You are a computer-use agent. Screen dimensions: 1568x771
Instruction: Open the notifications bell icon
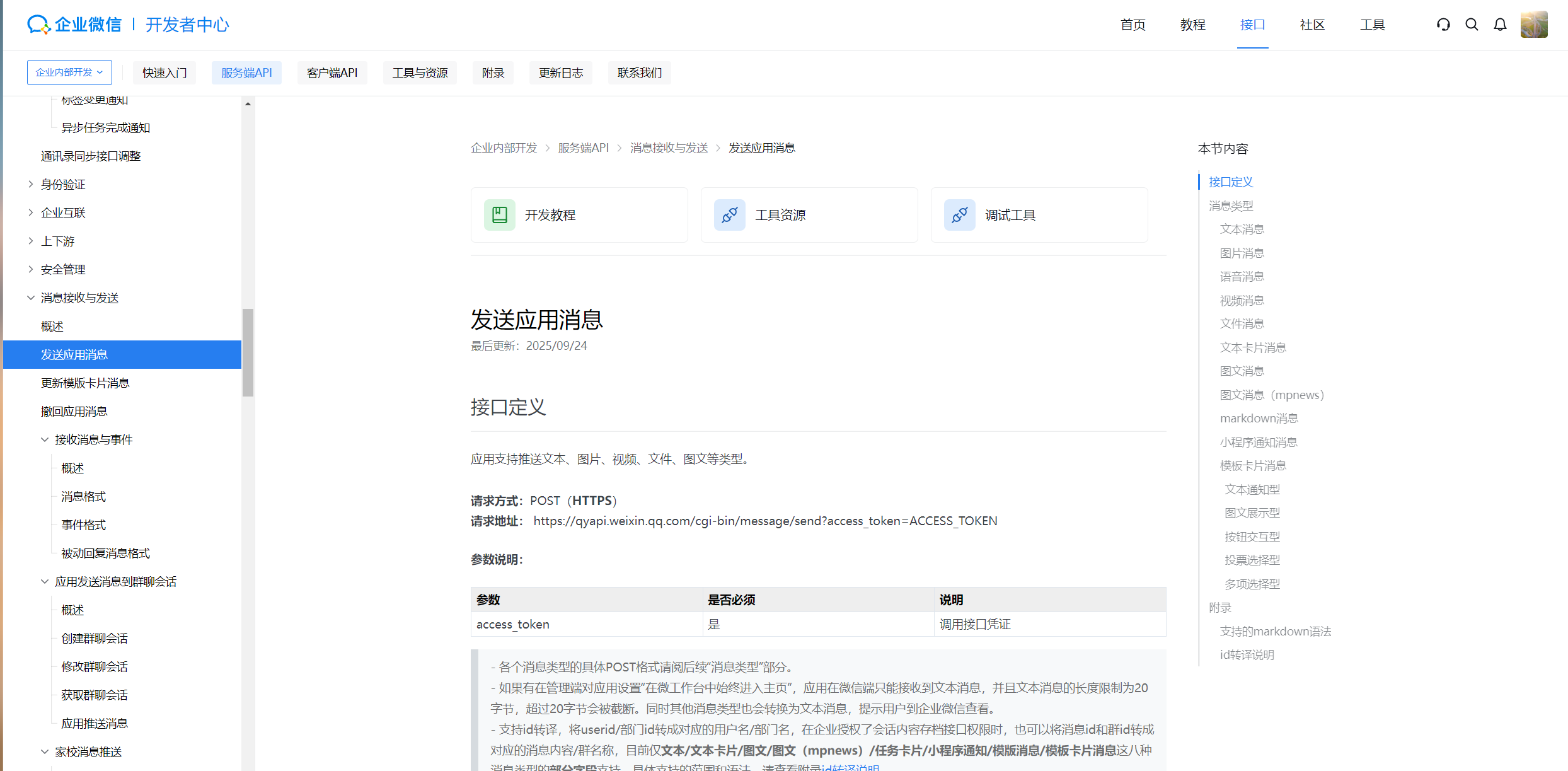click(1500, 25)
